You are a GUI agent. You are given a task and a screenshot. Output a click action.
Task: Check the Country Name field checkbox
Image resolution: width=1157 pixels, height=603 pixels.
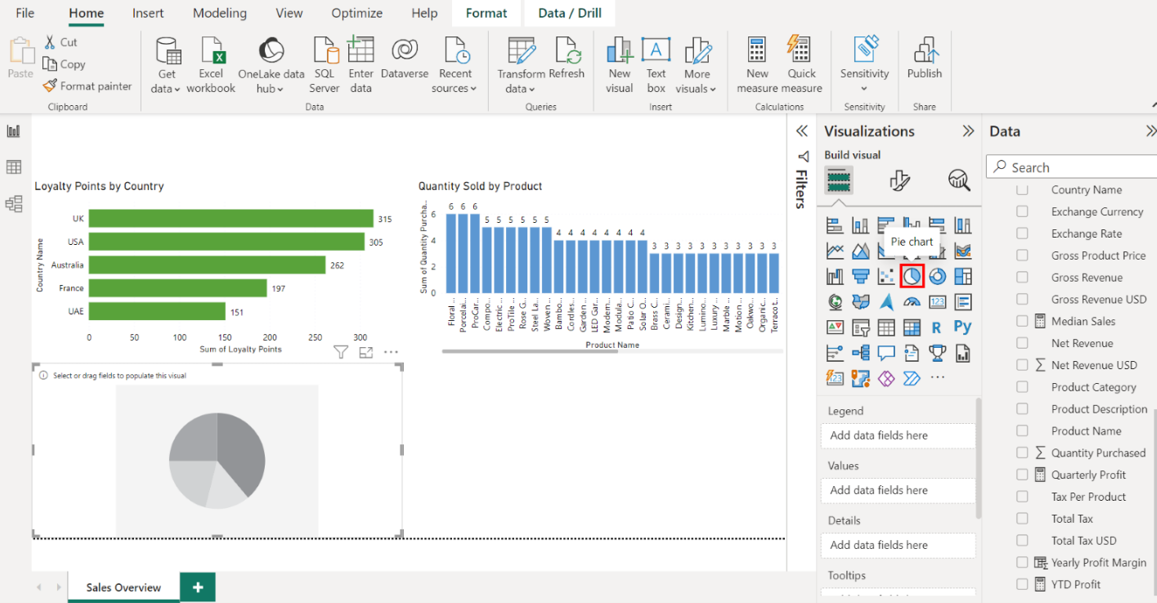[x=1022, y=190]
